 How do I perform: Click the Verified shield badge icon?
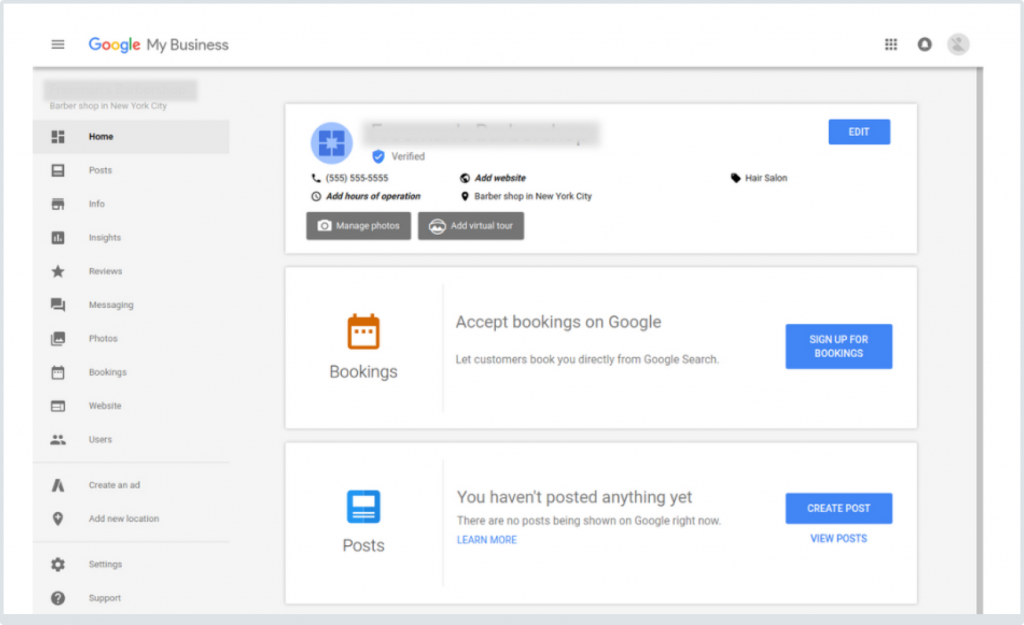pyautogui.click(x=378, y=157)
